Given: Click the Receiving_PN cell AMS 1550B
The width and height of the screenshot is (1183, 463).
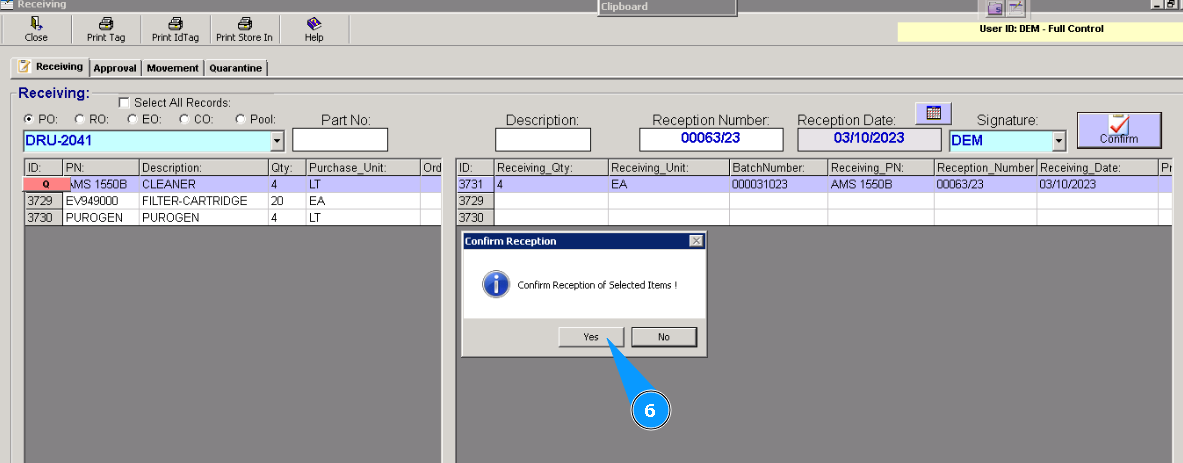Looking at the screenshot, I should [880, 184].
